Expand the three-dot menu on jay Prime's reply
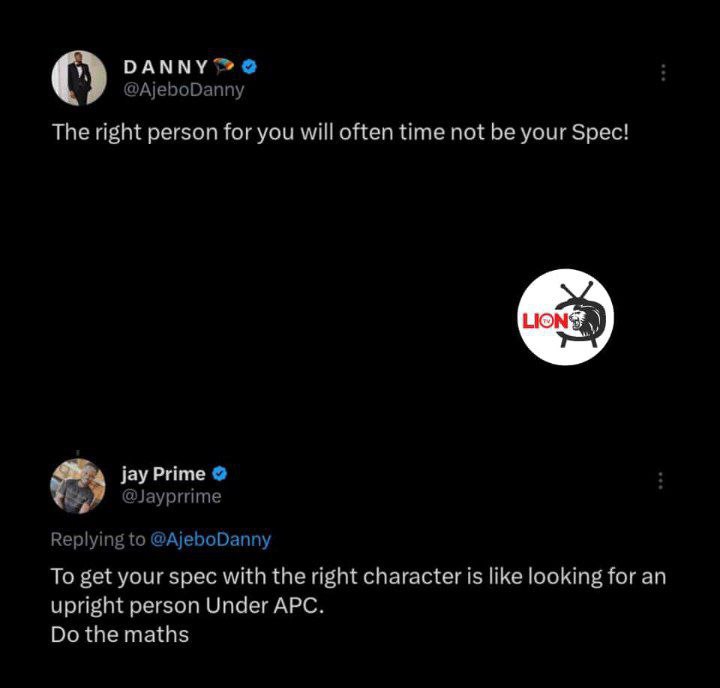 point(660,480)
